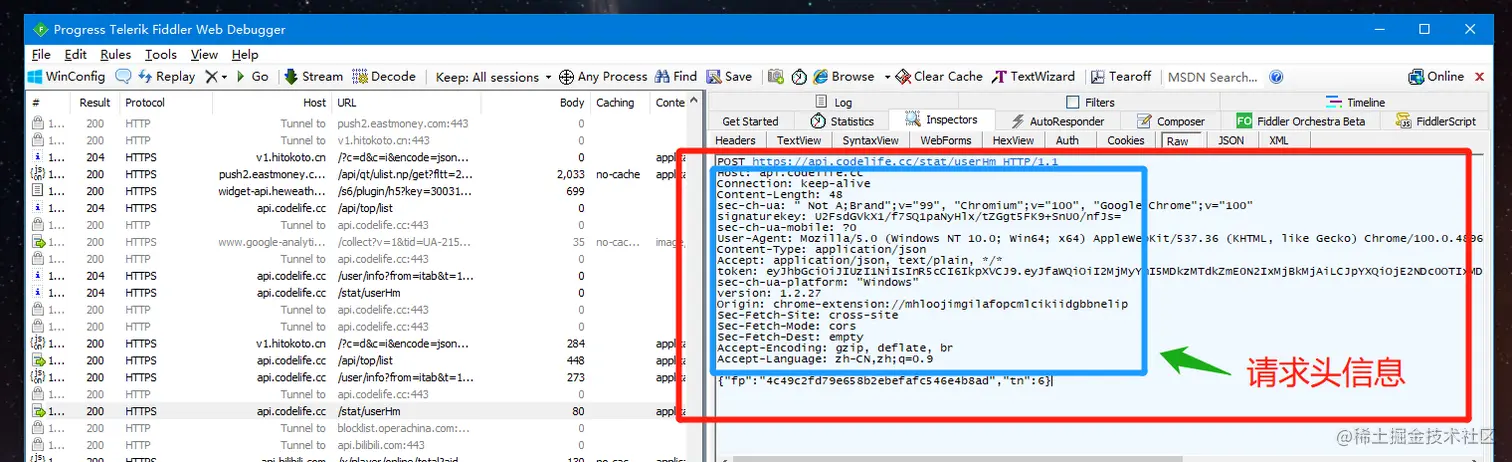Open the Help menu
The height and width of the screenshot is (462, 1512).
point(245,55)
